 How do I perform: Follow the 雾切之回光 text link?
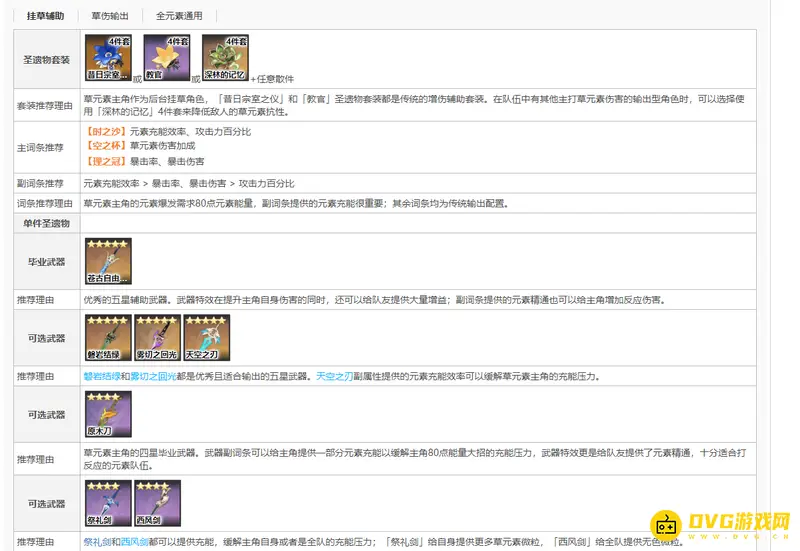151,376
